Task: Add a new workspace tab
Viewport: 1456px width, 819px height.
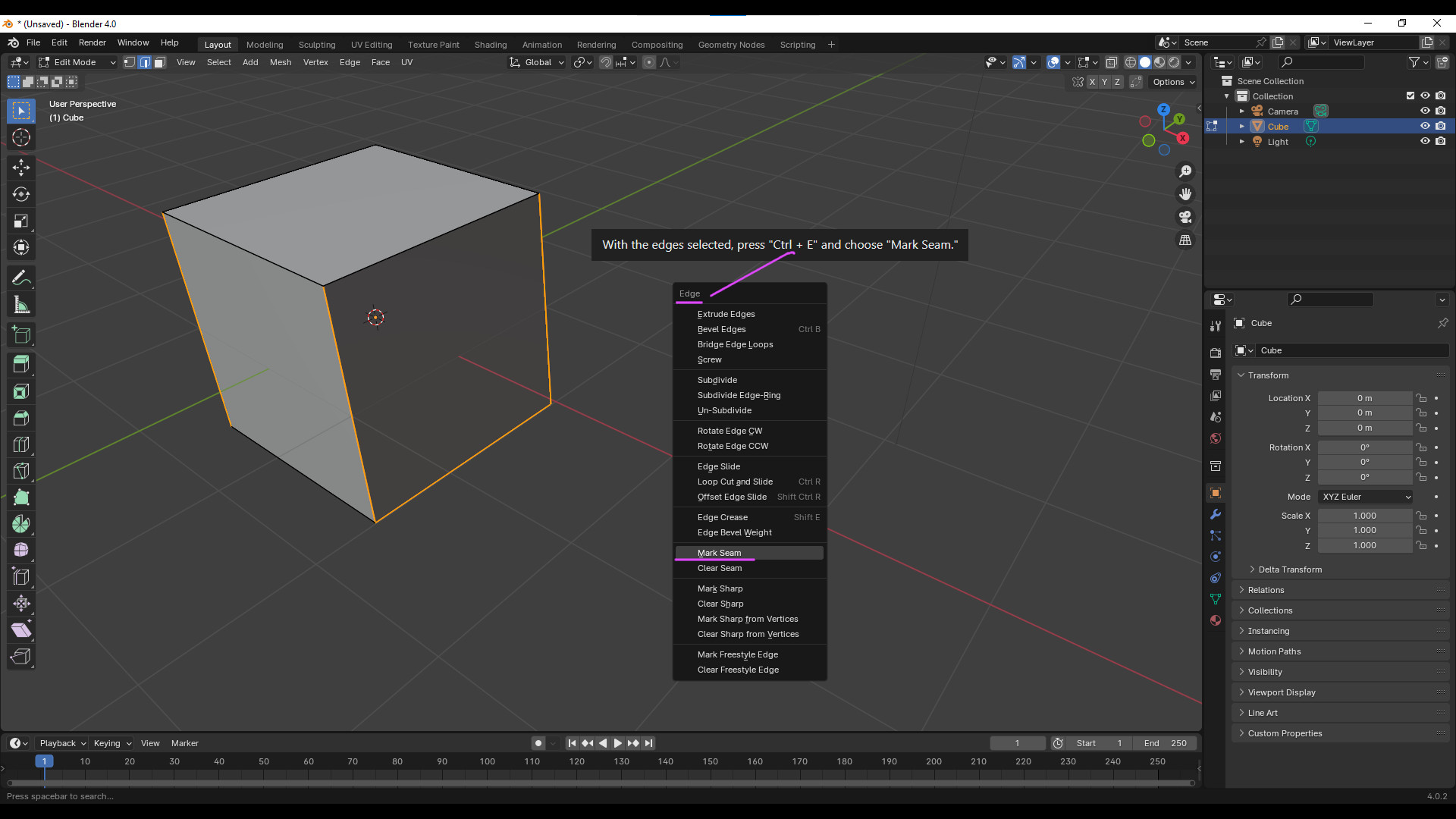Action: pyautogui.click(x=831, y=45)
